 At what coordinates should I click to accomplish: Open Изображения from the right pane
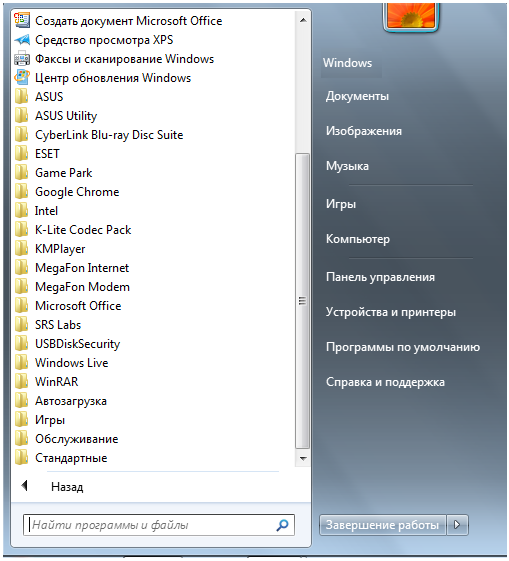(363, 131)
